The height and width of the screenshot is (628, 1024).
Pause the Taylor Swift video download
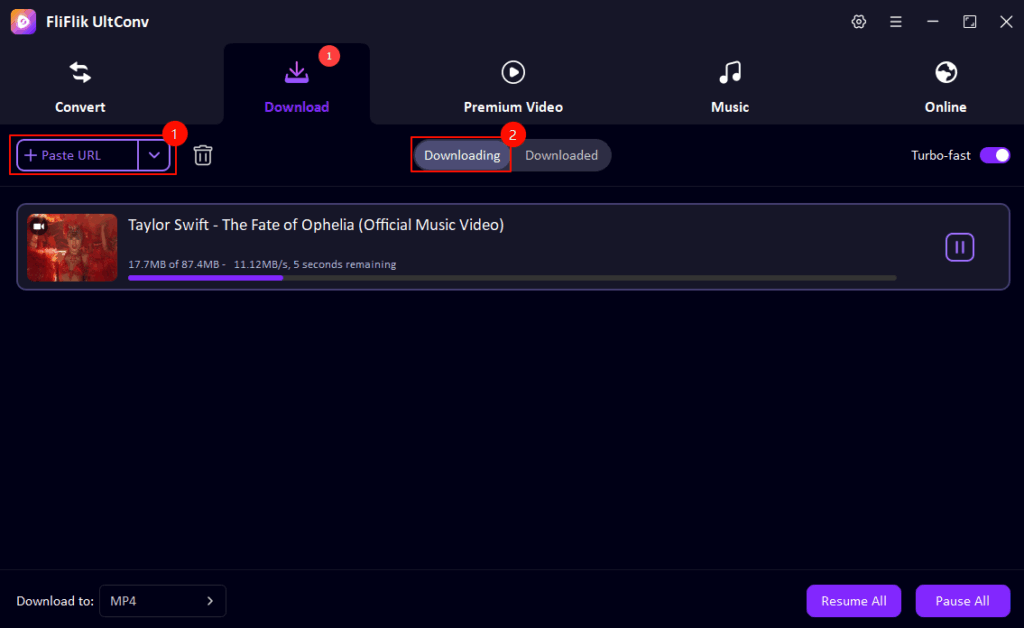(959, 247)
